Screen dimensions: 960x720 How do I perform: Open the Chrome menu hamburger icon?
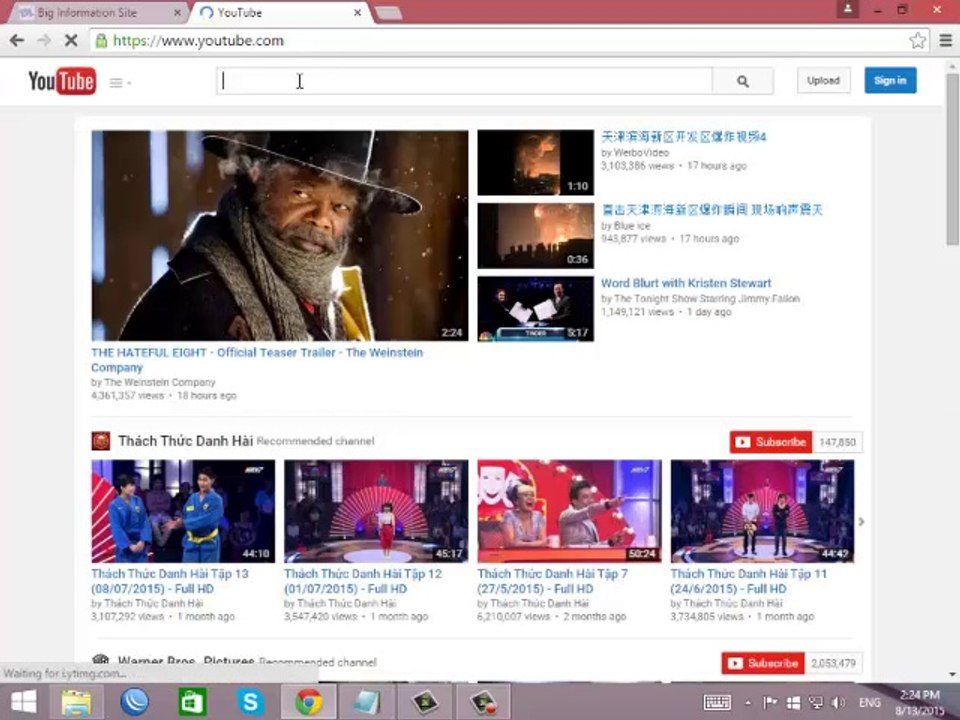pyautogui.click(x=946, y=40)
